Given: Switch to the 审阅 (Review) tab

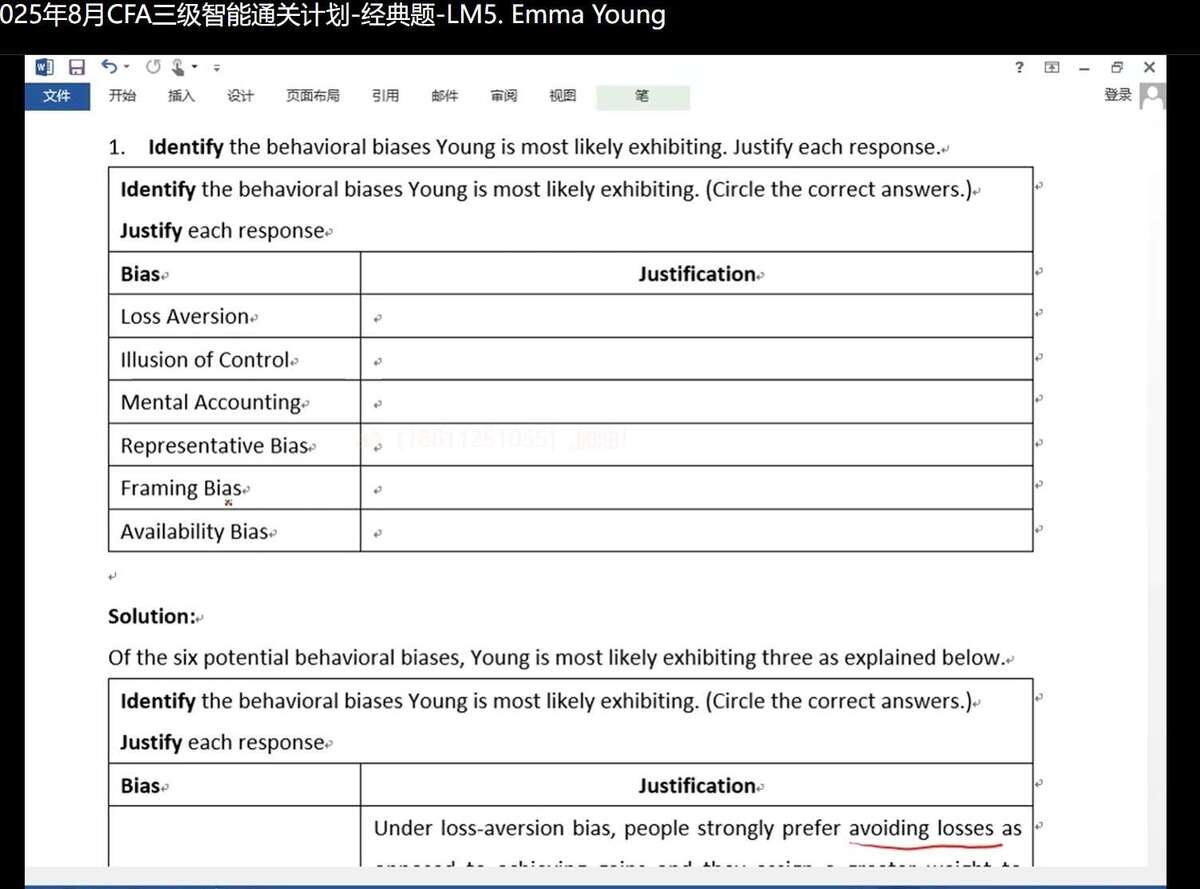Looking at the screenshot, I should 503,96.
